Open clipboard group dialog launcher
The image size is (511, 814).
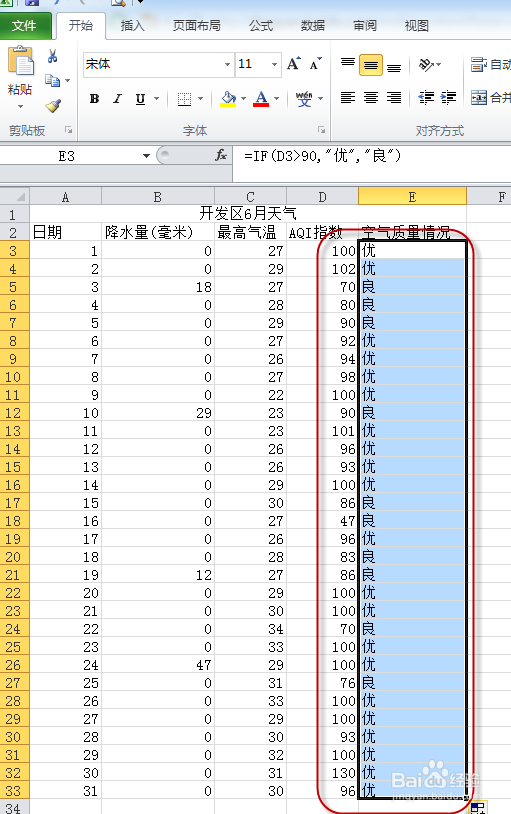pos(69,130)
